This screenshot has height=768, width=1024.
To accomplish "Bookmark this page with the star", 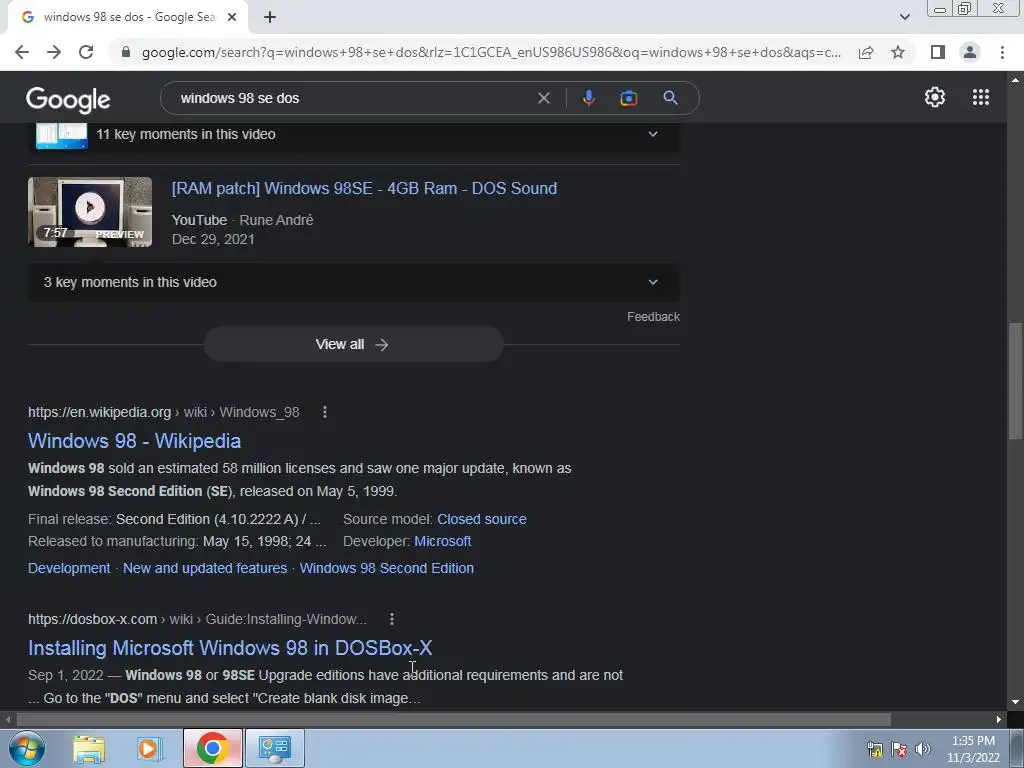I will coord(898,52).
